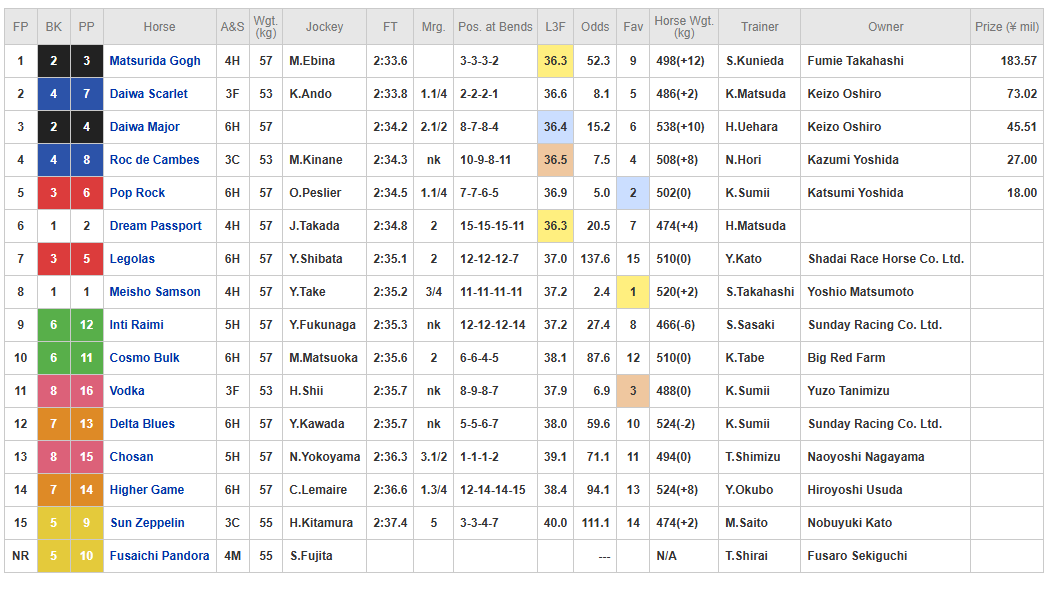Open the Daiwa Major horse link
The width and height of the screenshot is (1056, 591).
pos(145,127)
